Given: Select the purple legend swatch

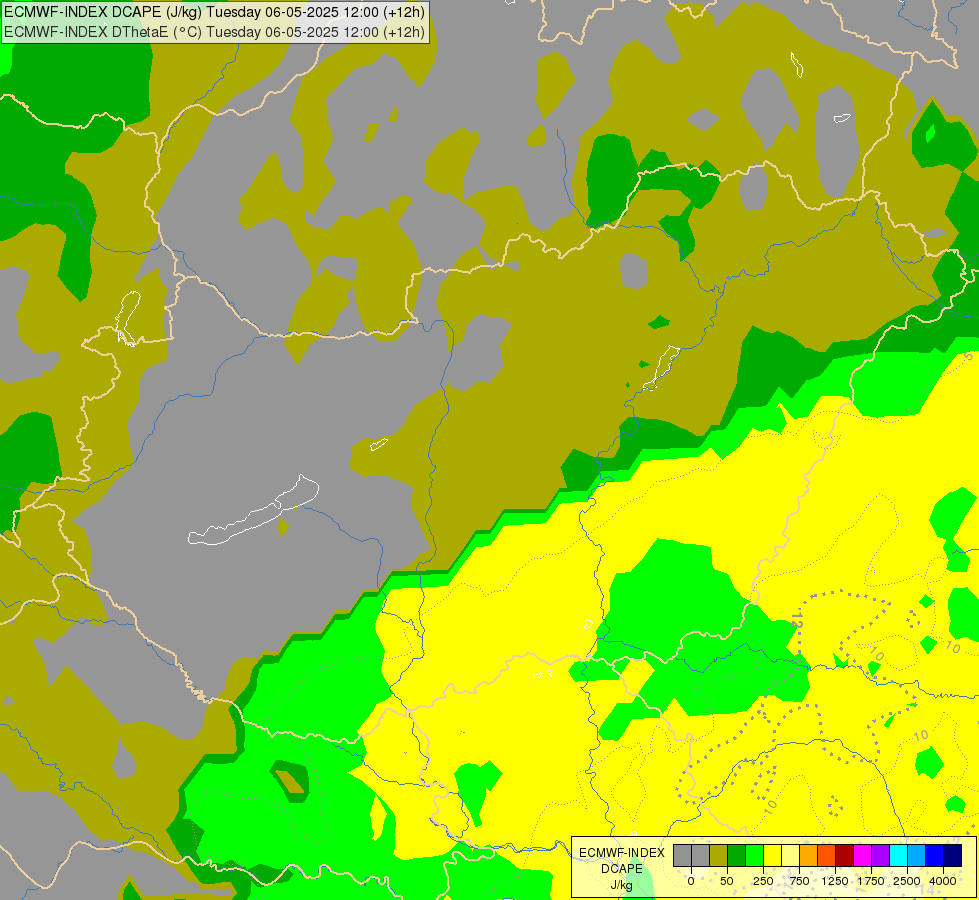Looking at the screenshot, I should [x=880, y=856].
